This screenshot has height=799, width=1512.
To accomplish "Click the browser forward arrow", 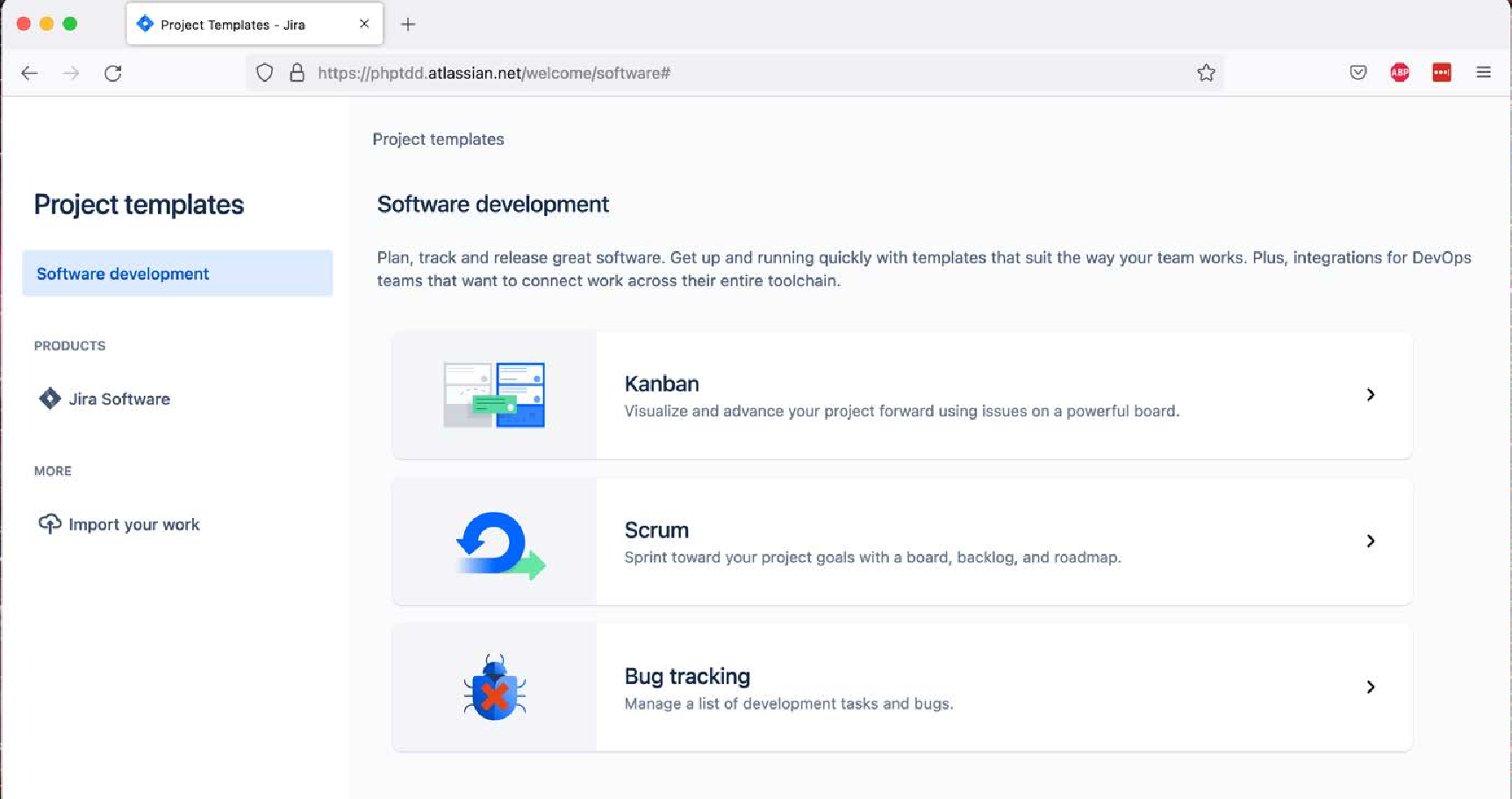I will tap(71, 73).
